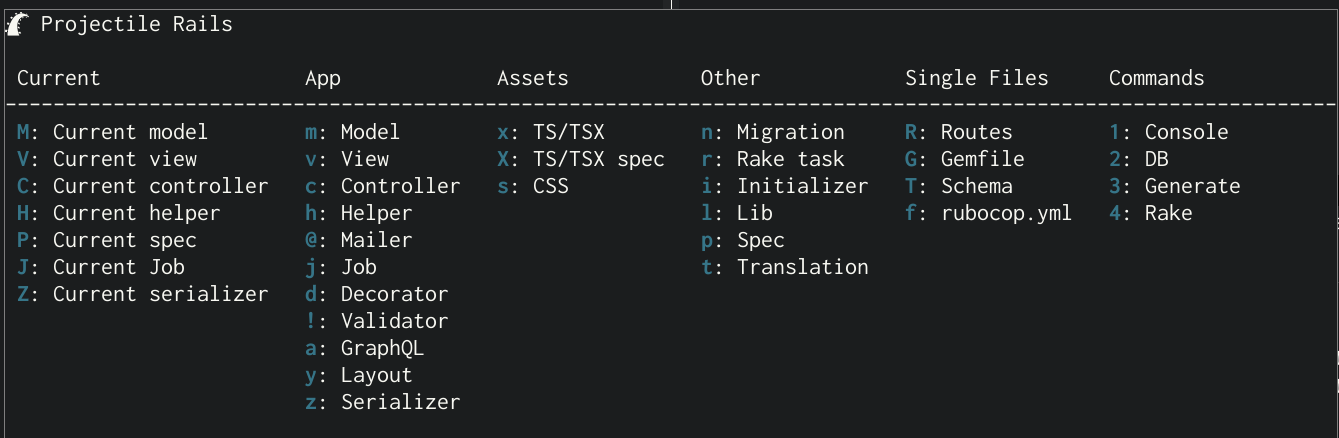Select the Translation entry
Image resolution: width=1339 pixels, height=438 pixels.
[x=784, y=267]
